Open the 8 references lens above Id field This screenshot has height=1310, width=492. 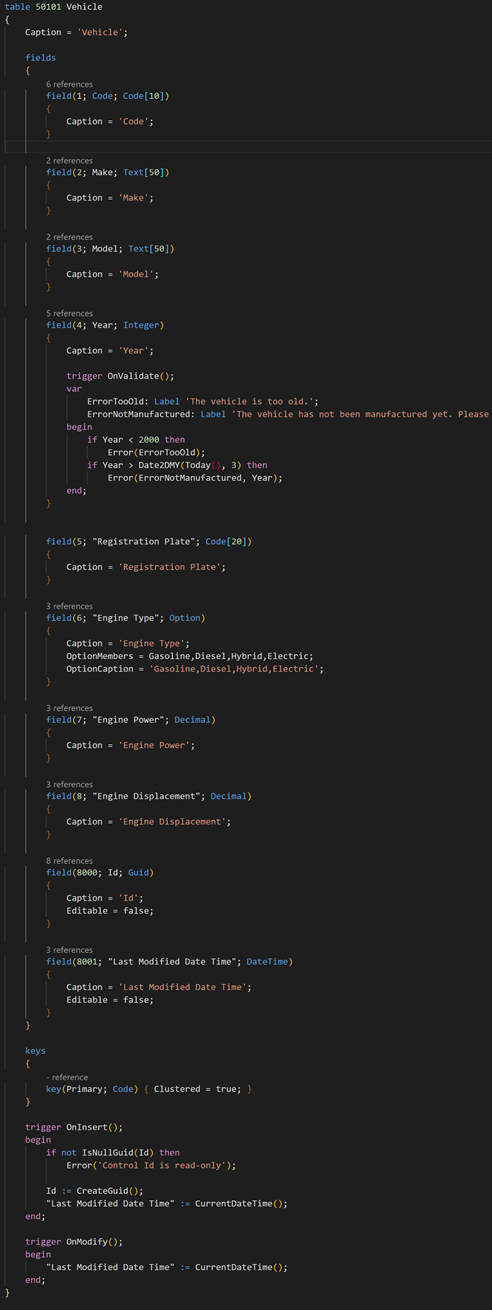pyautogui.click(x=69, y=860)
